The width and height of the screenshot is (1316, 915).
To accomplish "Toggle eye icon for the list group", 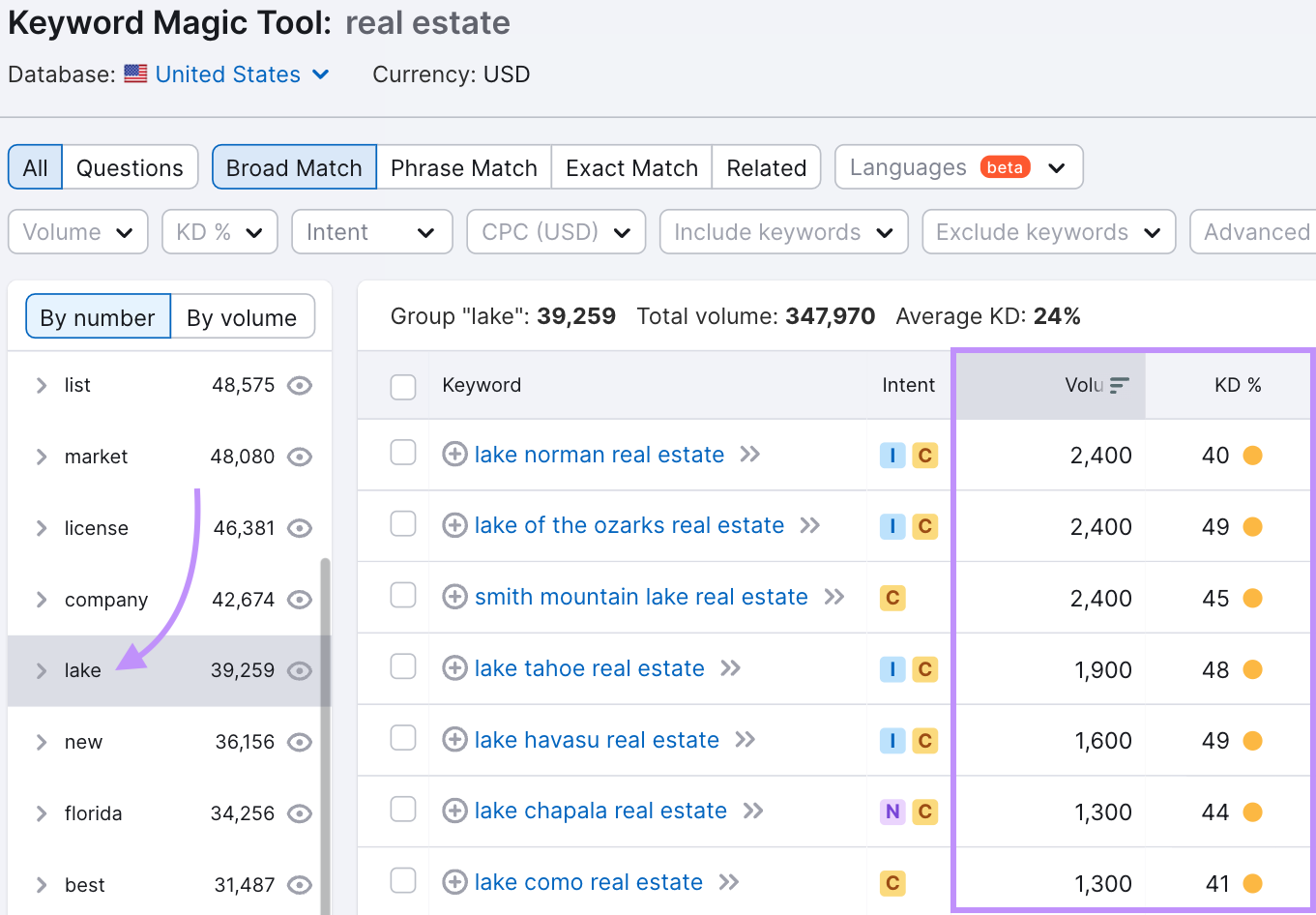I will click(300, 385).
